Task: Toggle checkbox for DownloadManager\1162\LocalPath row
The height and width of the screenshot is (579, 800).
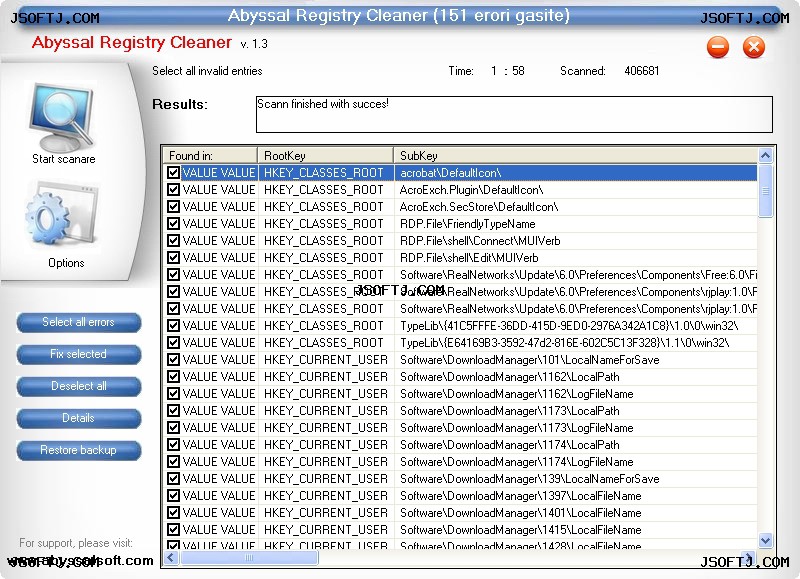Action: coord(173,376)
